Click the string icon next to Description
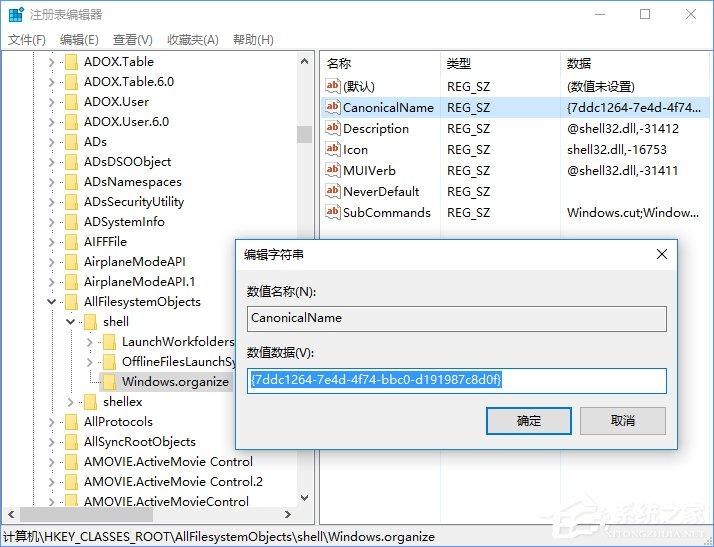The width and height of the screenshot is (714, 547). click(333, 128)
